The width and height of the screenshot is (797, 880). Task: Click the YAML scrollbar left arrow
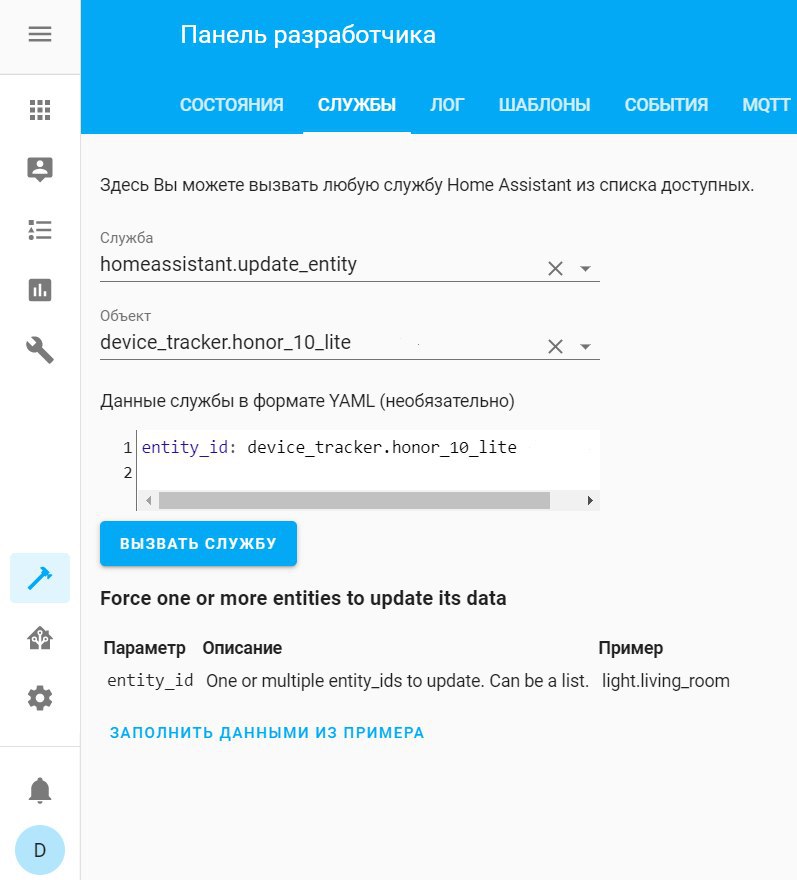(148, 500)
